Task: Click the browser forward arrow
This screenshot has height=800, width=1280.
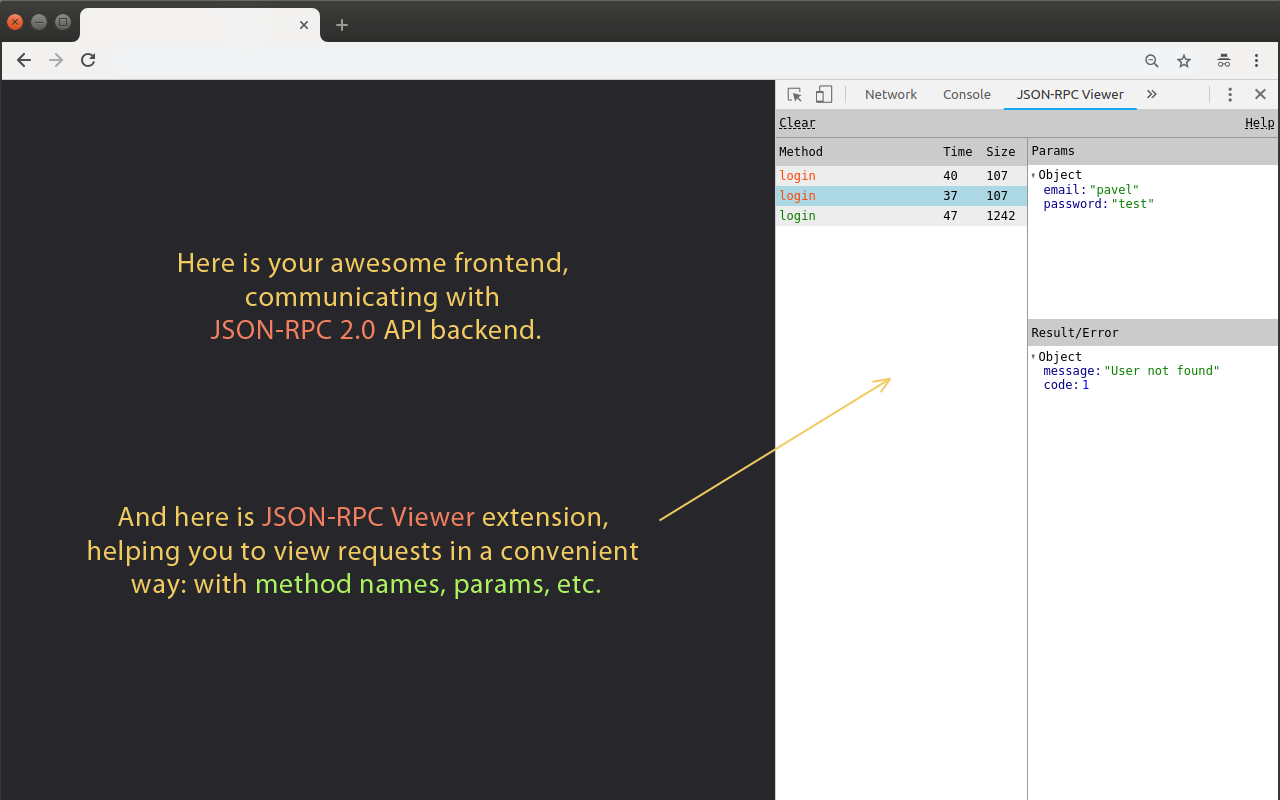Action: (56, 60)
